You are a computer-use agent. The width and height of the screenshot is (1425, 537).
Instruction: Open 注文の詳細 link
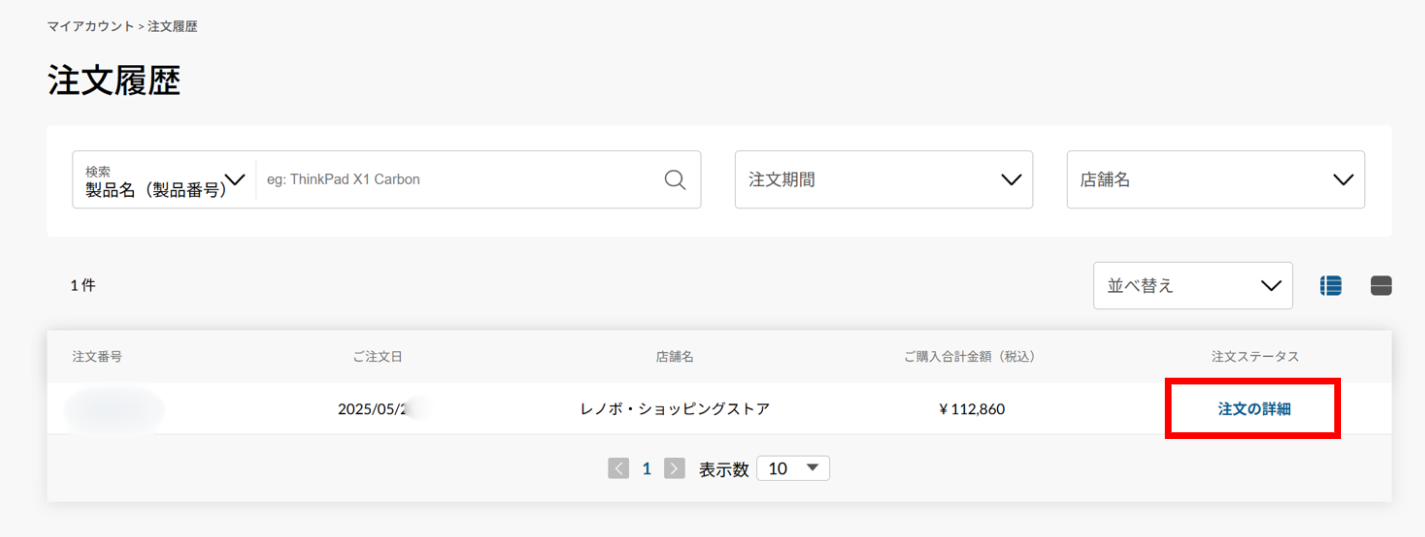click(1253, 408)
